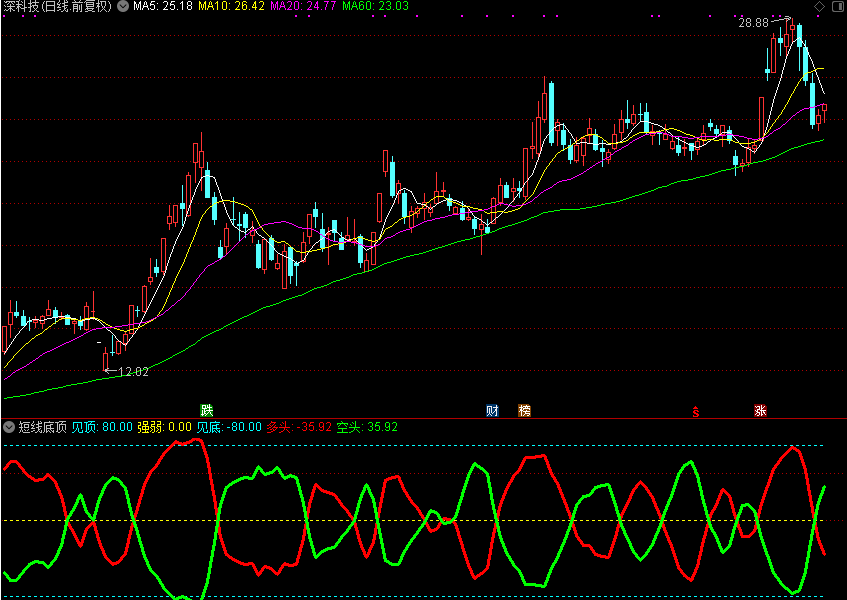
Task: Select the red $ dividend marker
Action: tap(696, 411)
